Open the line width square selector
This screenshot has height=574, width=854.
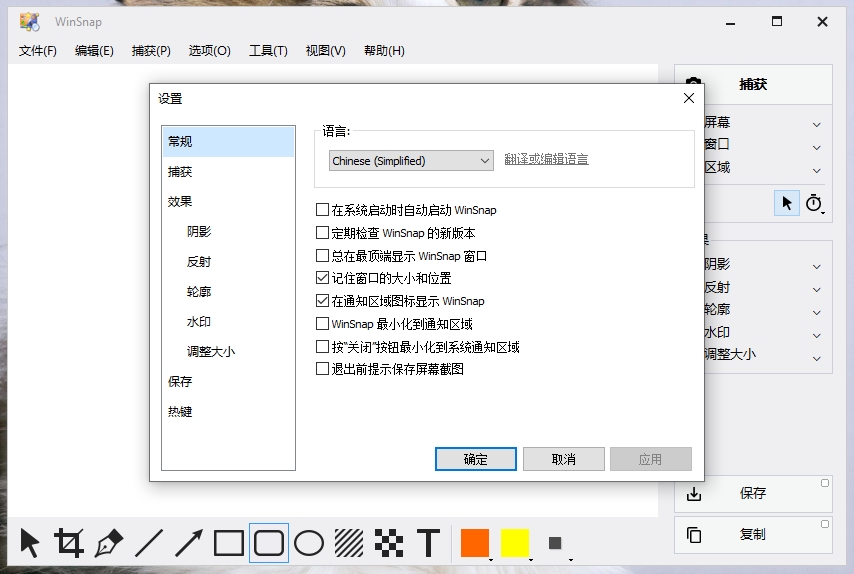[x=555, y=543]
